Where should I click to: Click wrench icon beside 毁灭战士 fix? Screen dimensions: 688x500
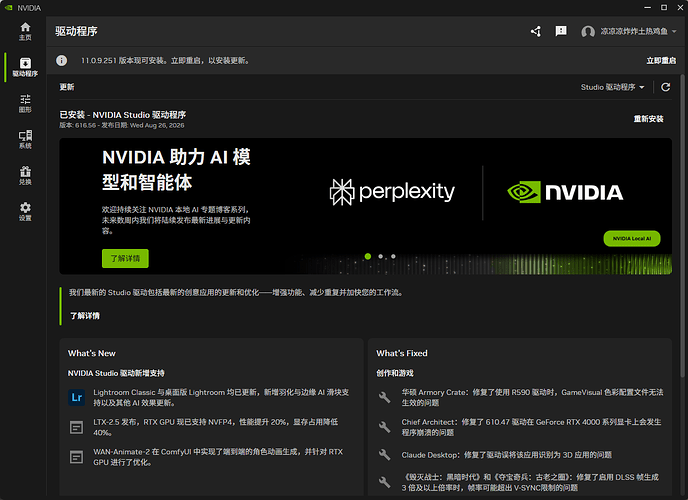pyautogui.click(x=384, y=482)
